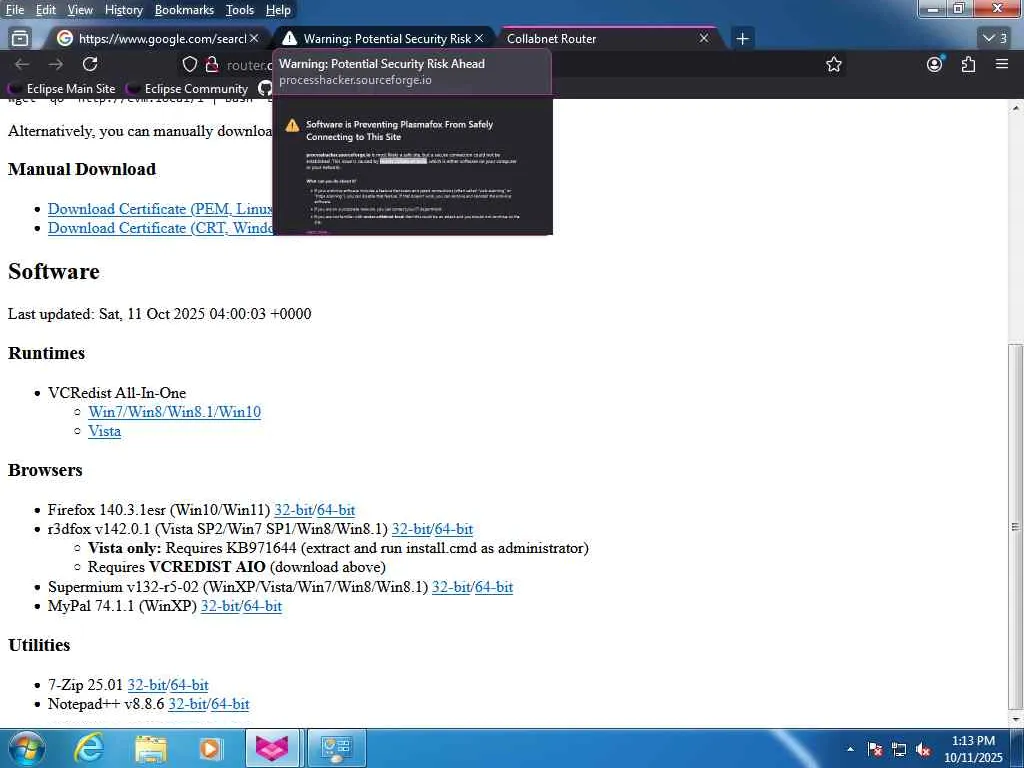The image size is (1024, 768).
Task: Download r3dfox v142.0.1 32-bit
Action: (x=410, y=529)
